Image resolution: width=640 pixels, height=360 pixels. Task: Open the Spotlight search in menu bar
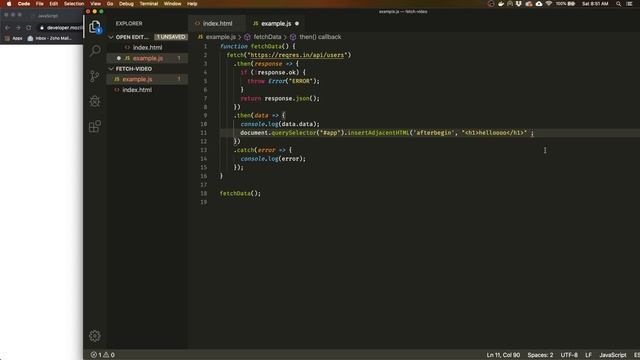(618, 4)
